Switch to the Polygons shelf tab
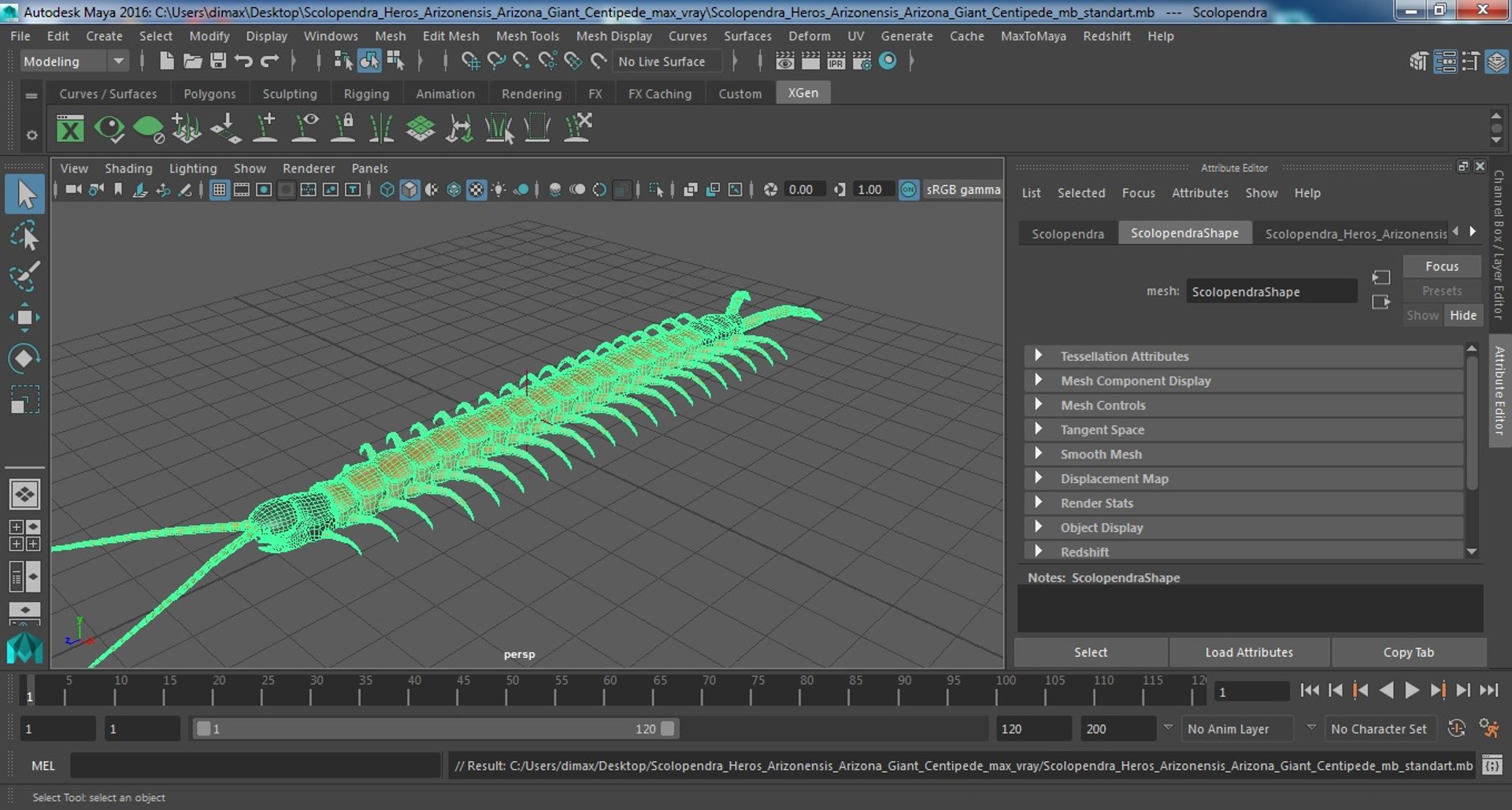This screenshot has height=810, width=1512. click(209, 94)
